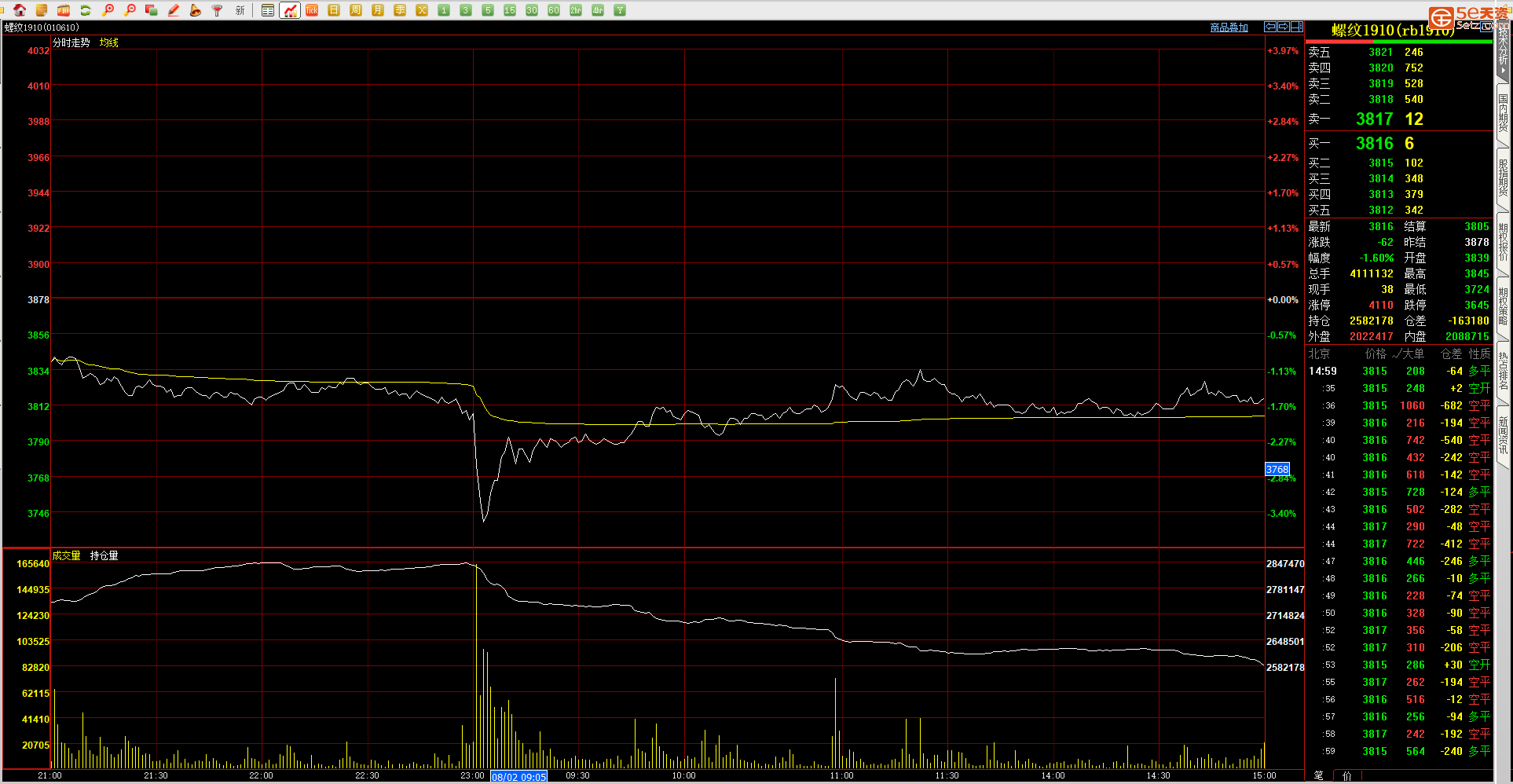1513x784 pixels.
Task: Zoom in with the plus magnifier
Action: pos(108,10)
